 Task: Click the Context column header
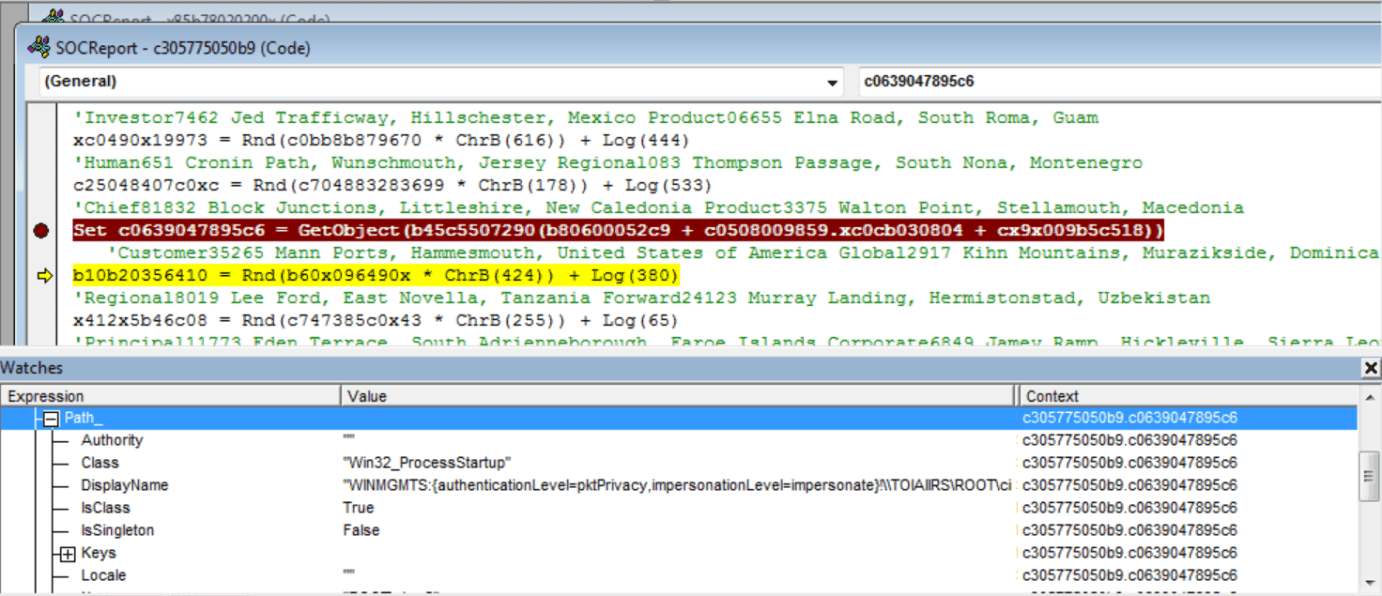pos(1190,396)
